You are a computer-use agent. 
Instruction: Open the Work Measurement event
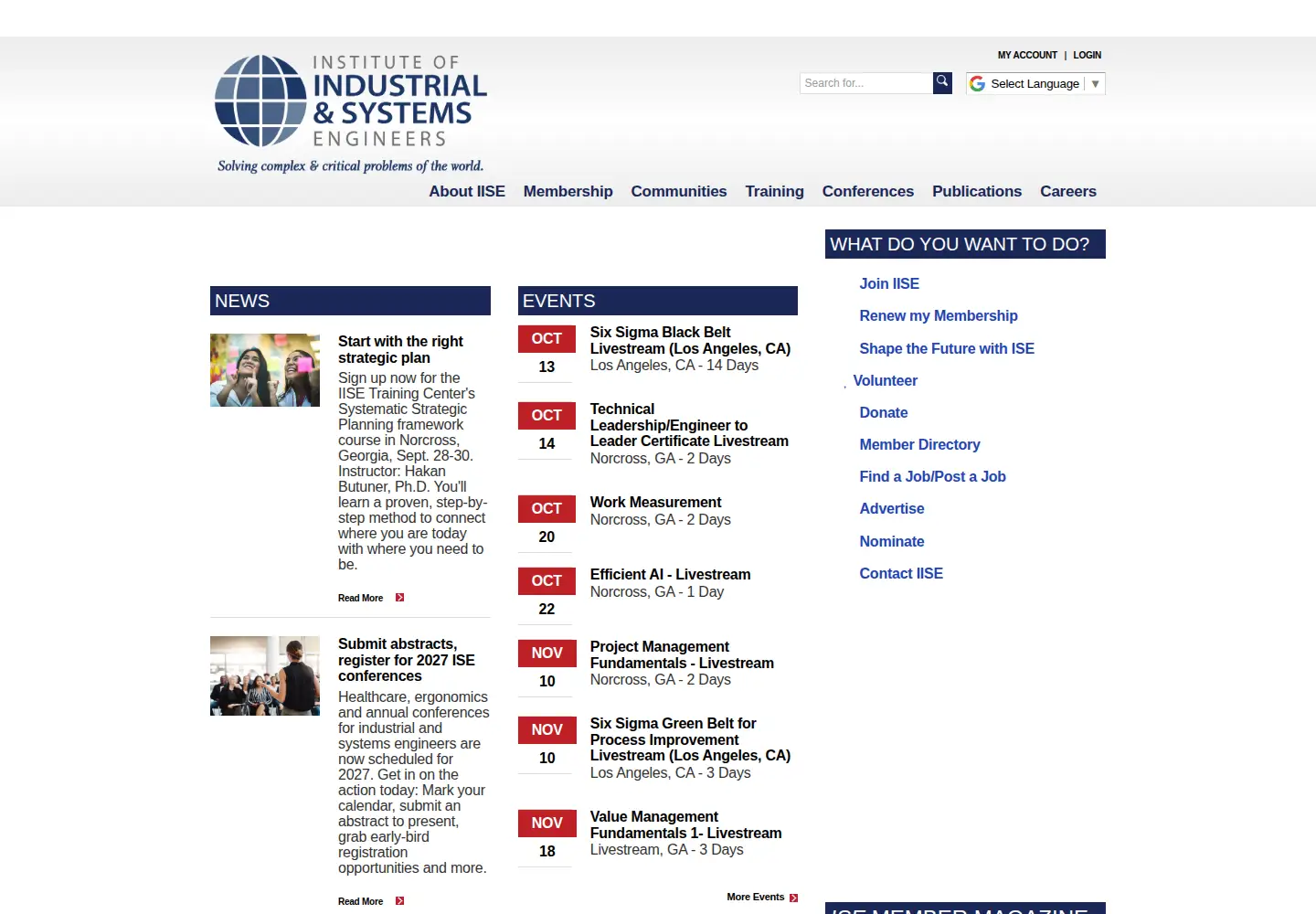pyautogui.click(x=655, y=502)
